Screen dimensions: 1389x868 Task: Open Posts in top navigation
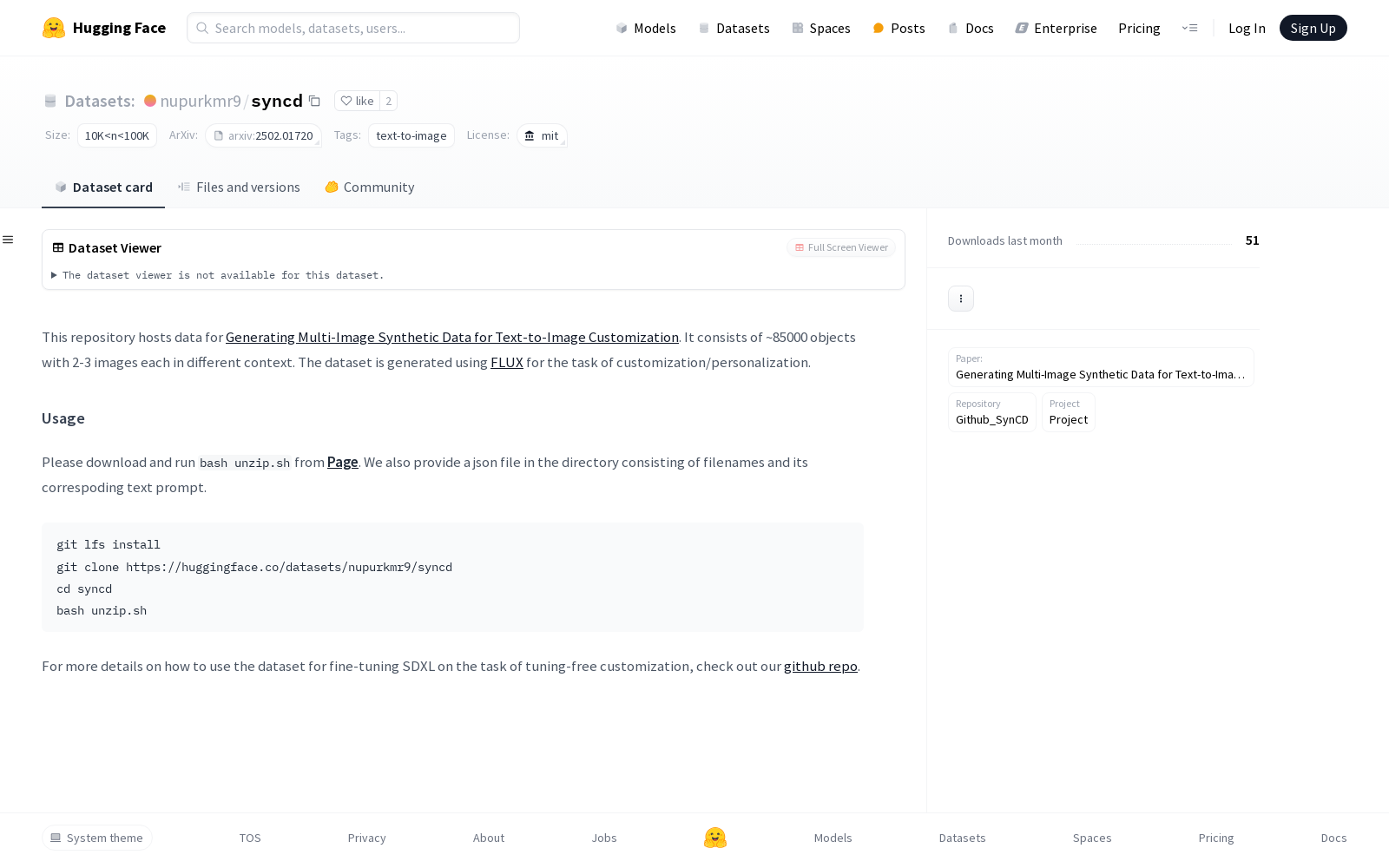pyautogui.click(x=899, y=28)
